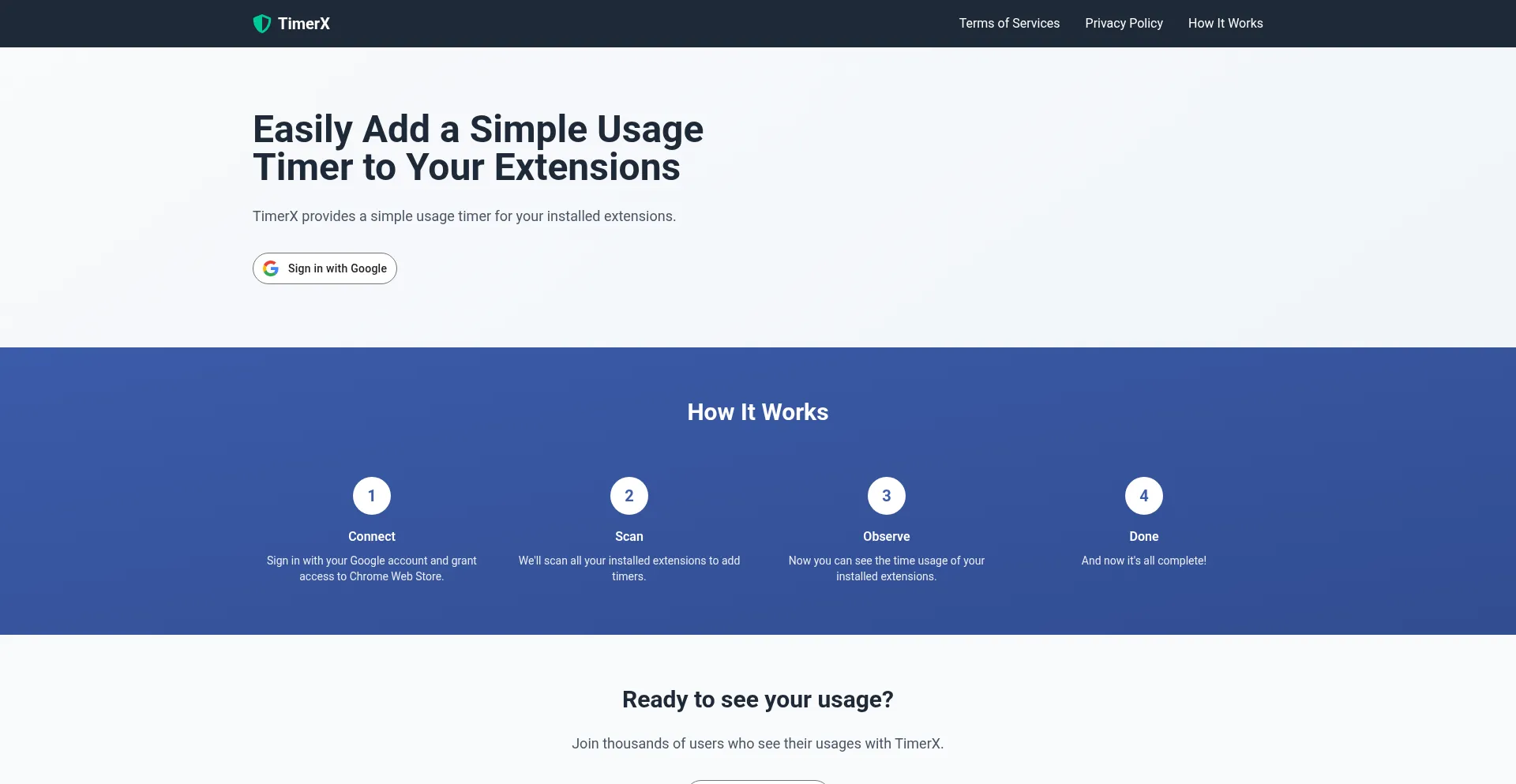
Task: Select the step 2 circle badge
Action: tap(629, 496)
